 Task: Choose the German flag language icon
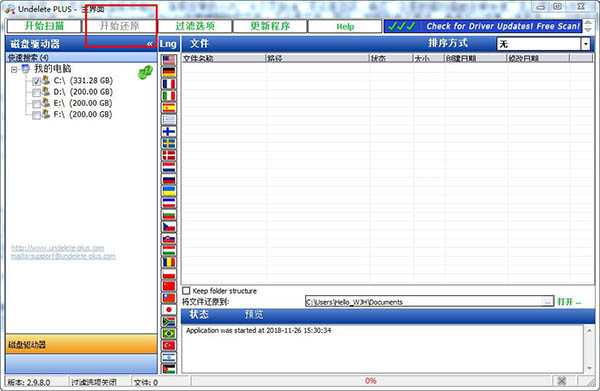(169, 72)
